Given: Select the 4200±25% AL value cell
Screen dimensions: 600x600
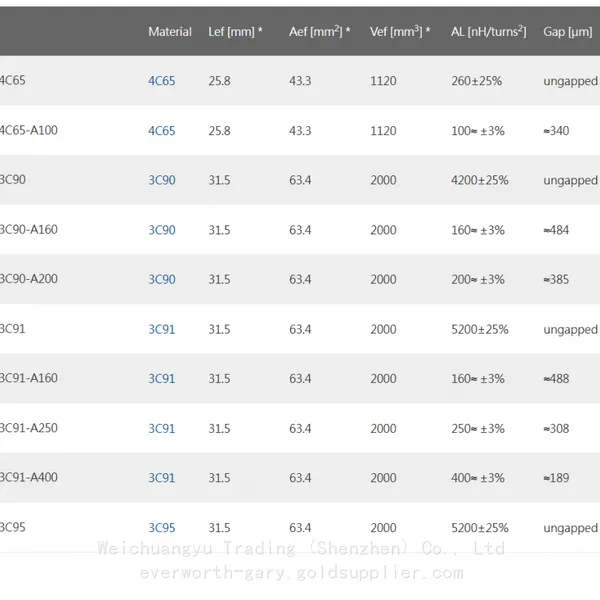Looking at the screenshot, I should click(x=480, y=180).
